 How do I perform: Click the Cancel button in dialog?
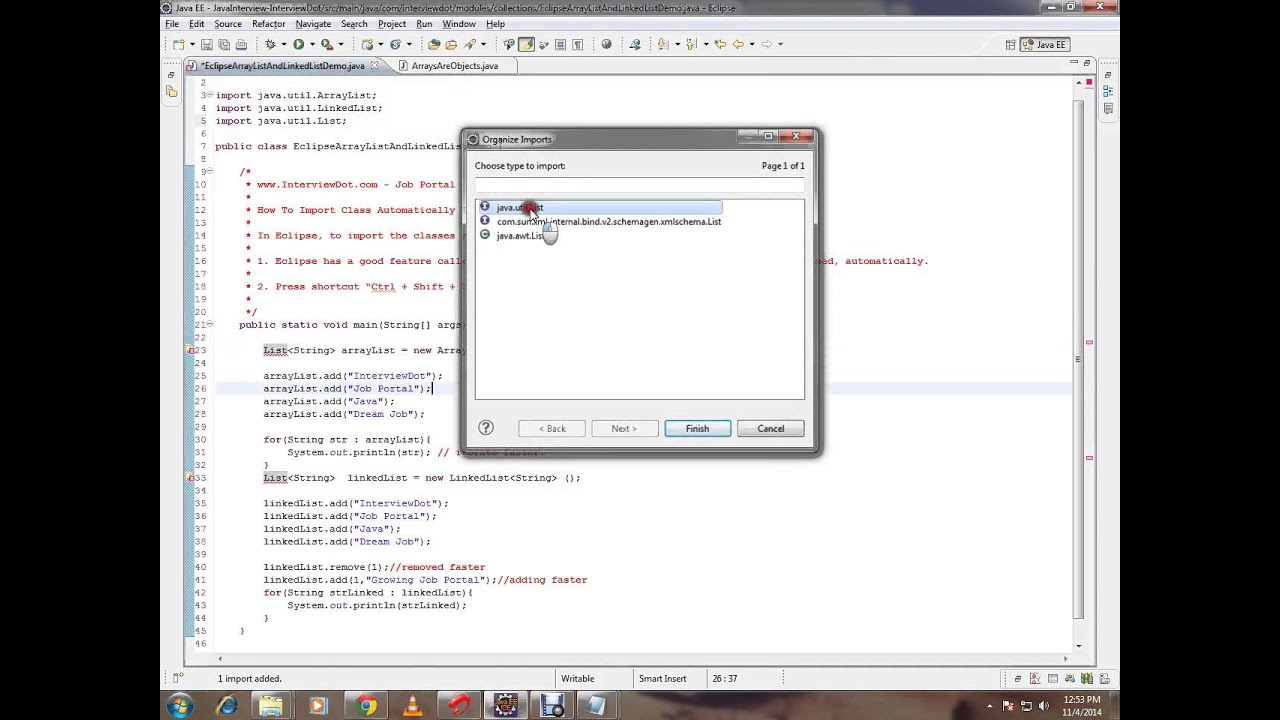coord(771,429)
